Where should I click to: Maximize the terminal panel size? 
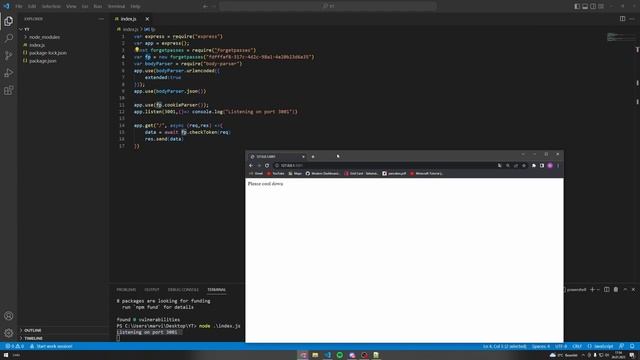click(x=625, y=289)
